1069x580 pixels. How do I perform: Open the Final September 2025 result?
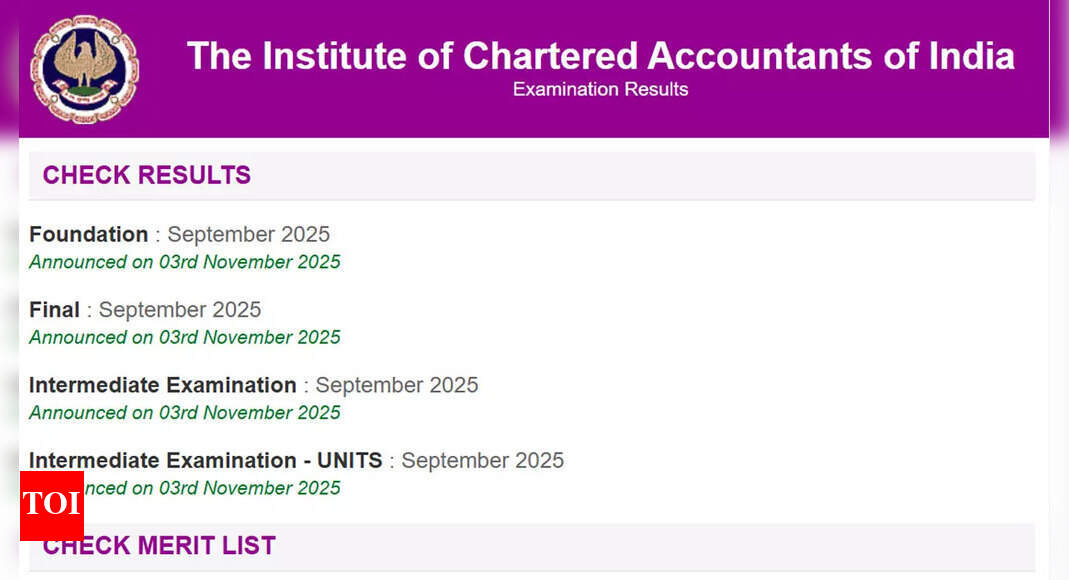point(145,310)
